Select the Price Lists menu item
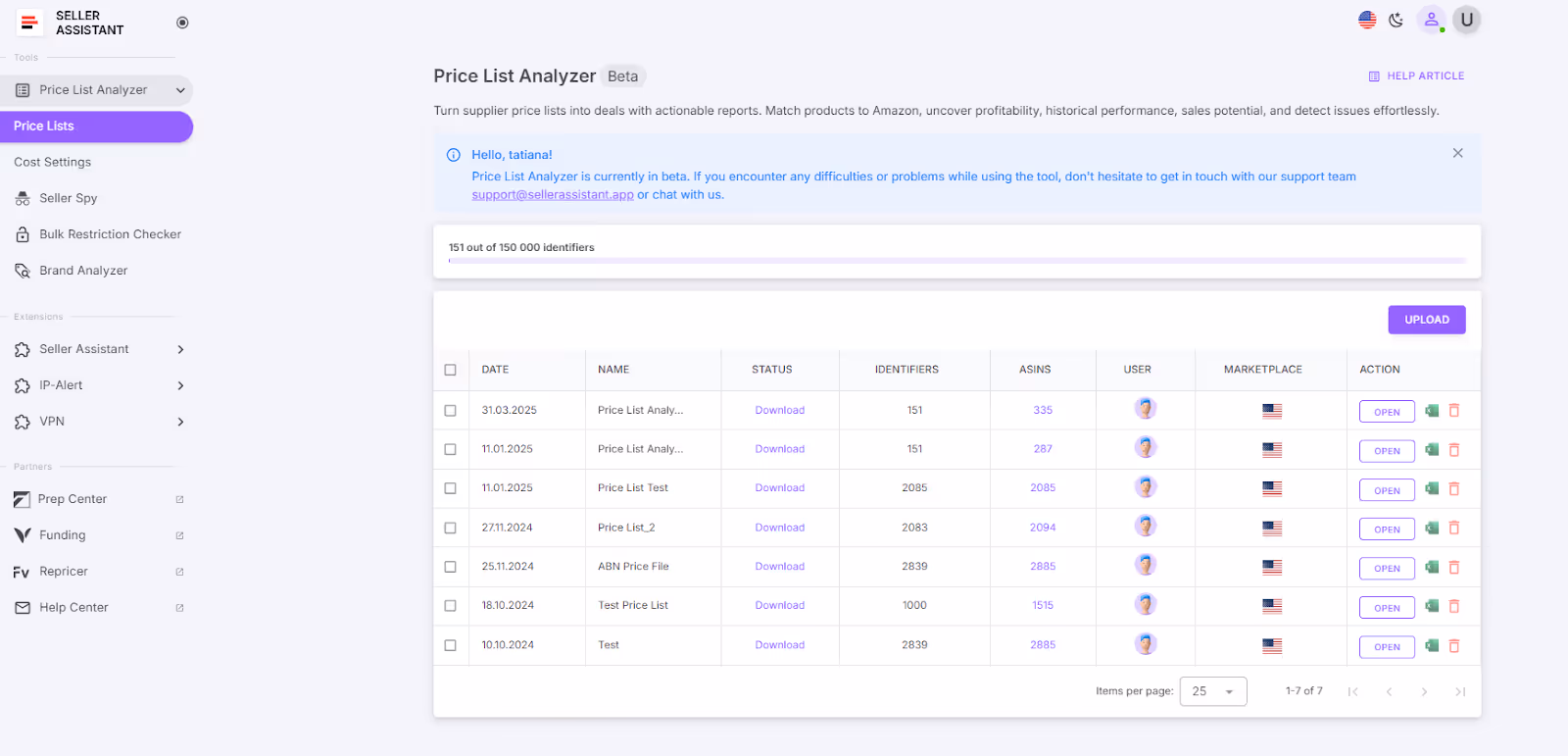1568x756 pixels. pyautogui.click(x=96, y=126)
